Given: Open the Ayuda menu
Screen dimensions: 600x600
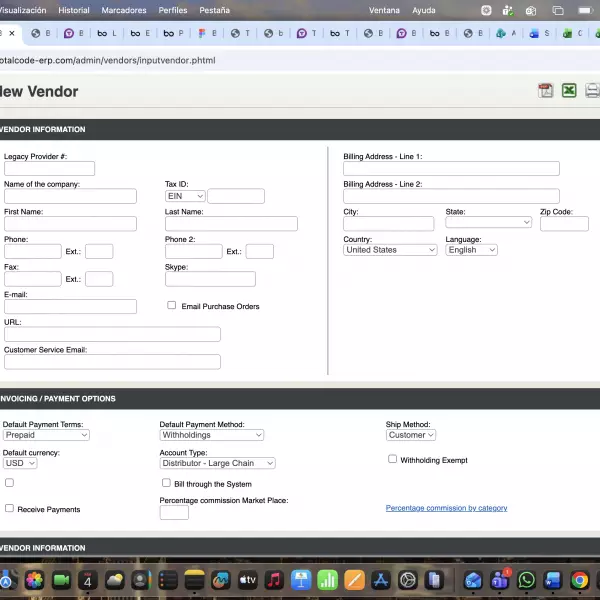Looking at the screenshot, I should pyautogui.click(x=424, y=10).
